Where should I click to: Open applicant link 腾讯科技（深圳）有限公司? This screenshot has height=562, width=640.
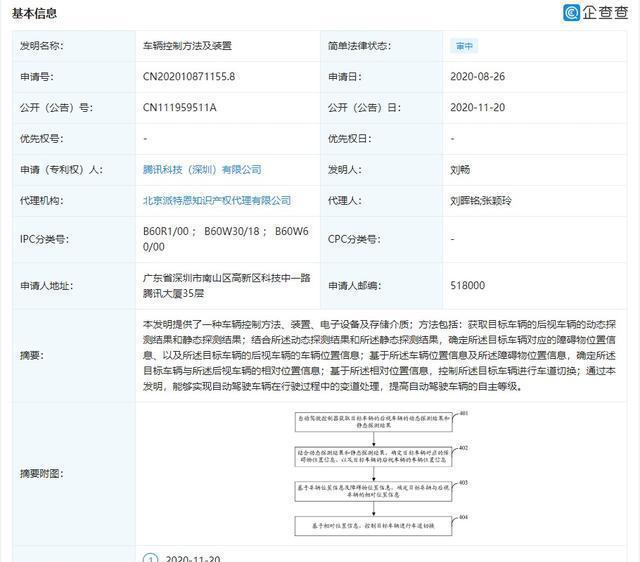pos(202,169)
